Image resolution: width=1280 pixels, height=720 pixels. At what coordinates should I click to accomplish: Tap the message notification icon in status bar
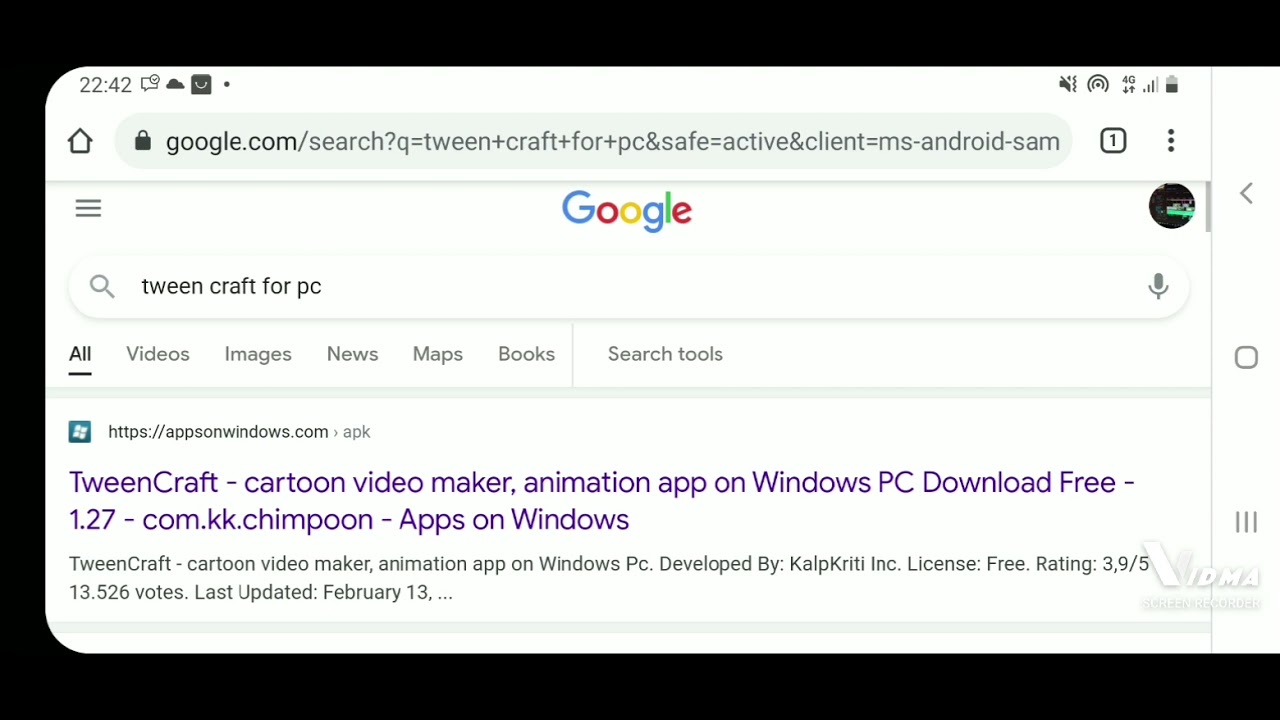click(x=150, y=84)
